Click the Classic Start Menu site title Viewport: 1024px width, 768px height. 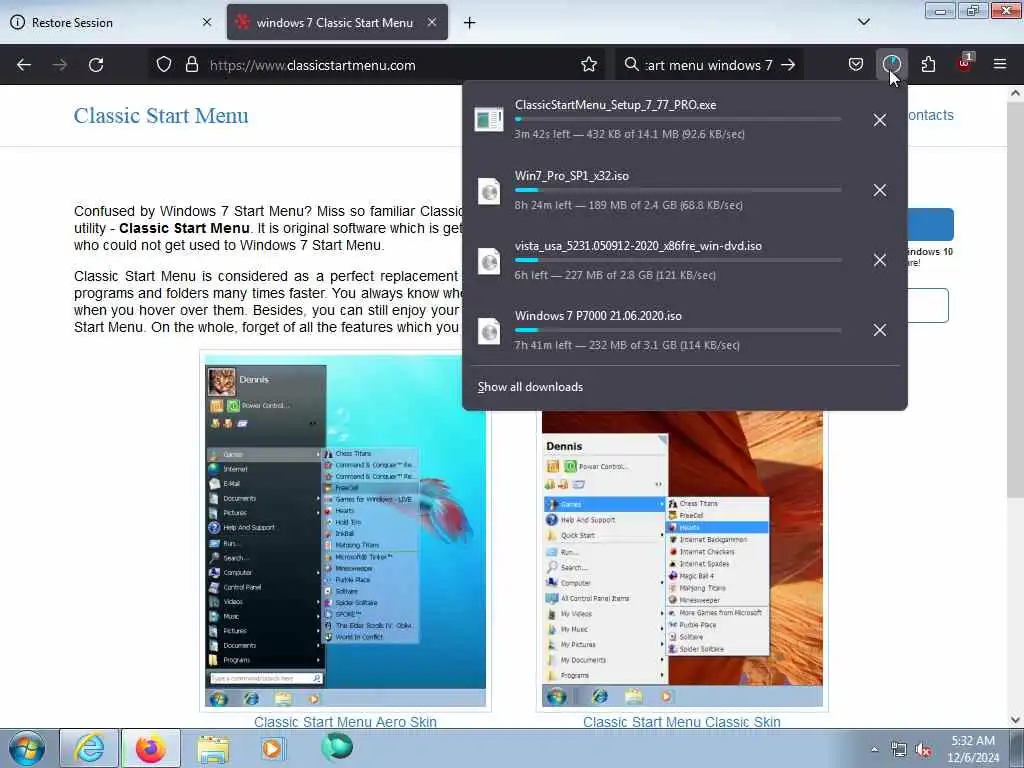(161, 116)
